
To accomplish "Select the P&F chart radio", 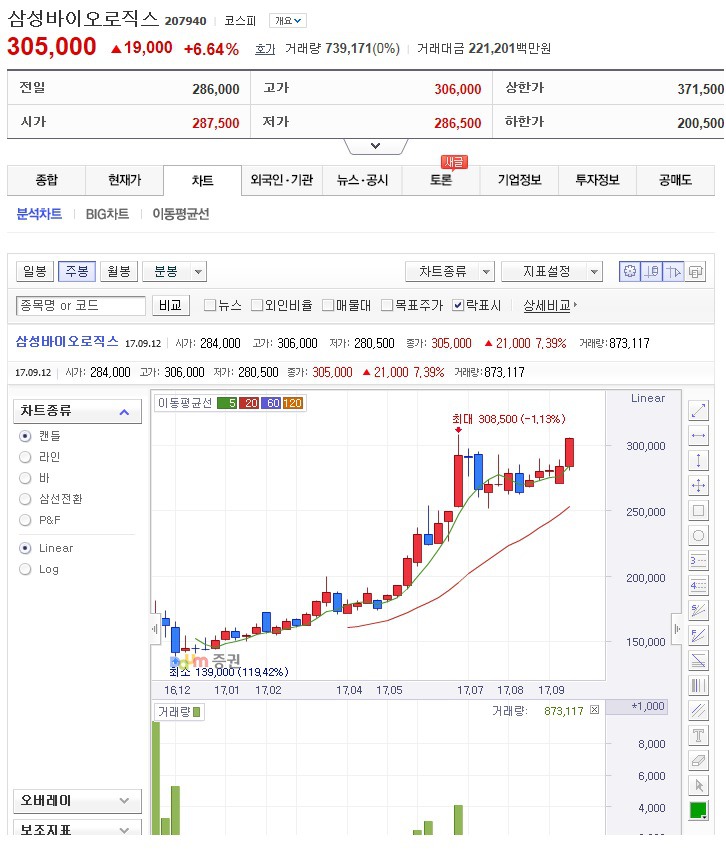I will coord(25,520).
